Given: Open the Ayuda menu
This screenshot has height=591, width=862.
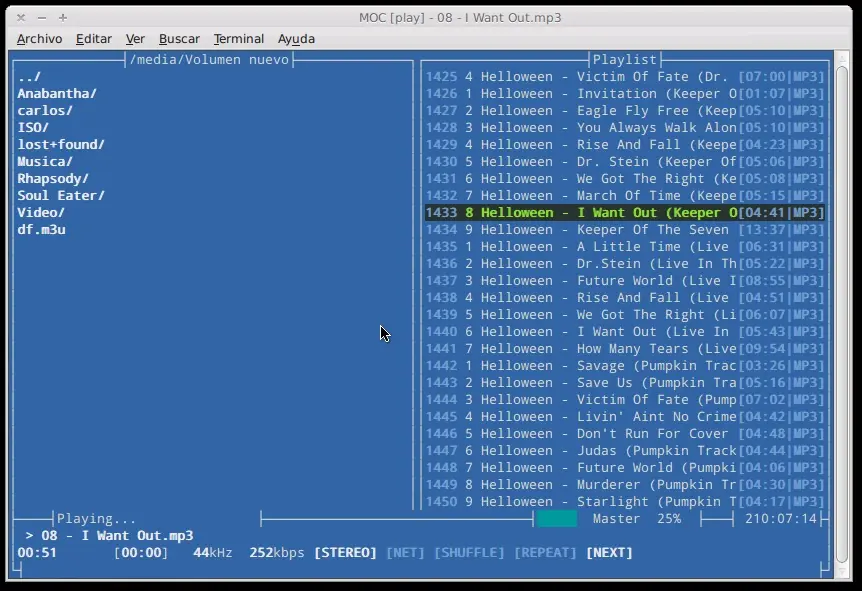Looking at the screenshot, I should click(x=296, y=39).
